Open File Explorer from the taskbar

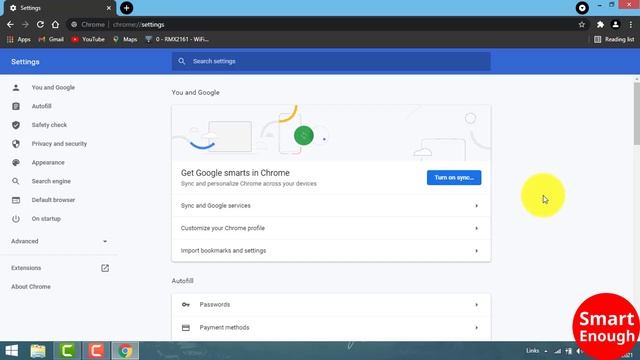click(38, 351)
